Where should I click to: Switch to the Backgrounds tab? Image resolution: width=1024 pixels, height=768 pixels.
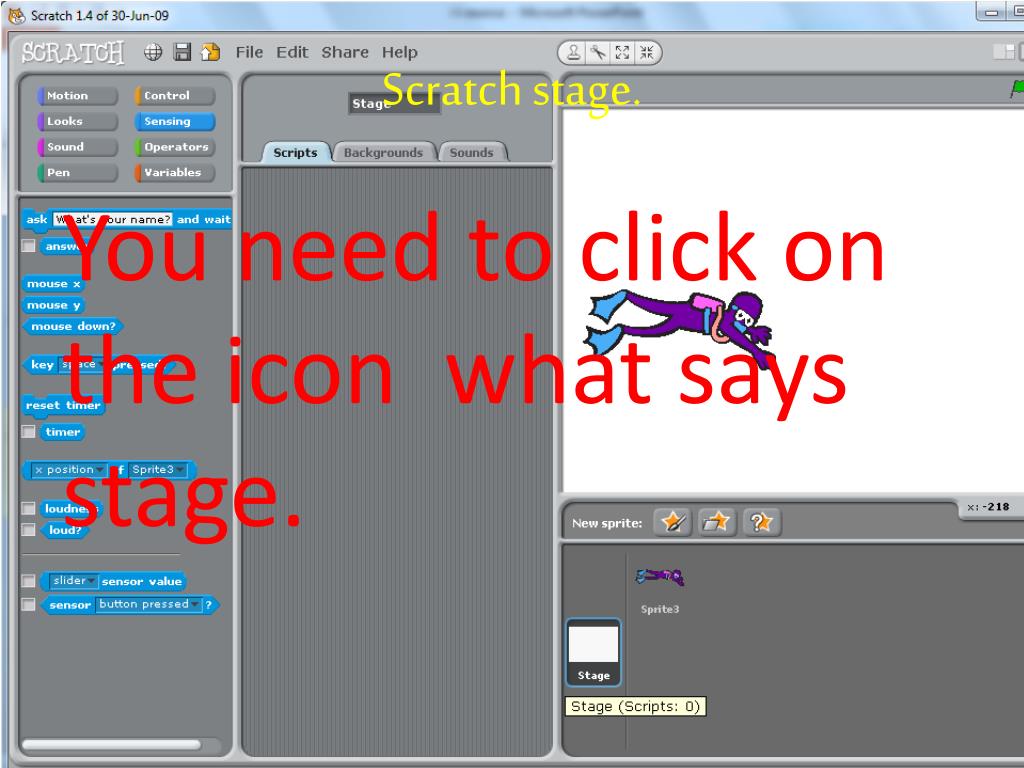(x=383, y=152)
